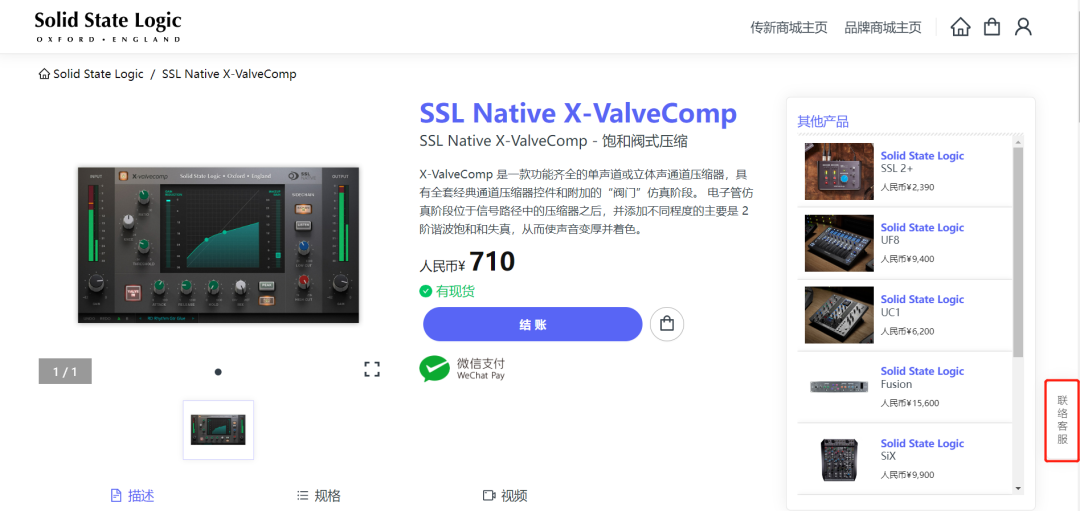Open the 联络客服 side button
This screenshot has width=1080, height=511.
pyautogui.click(x=1062, y=420)
